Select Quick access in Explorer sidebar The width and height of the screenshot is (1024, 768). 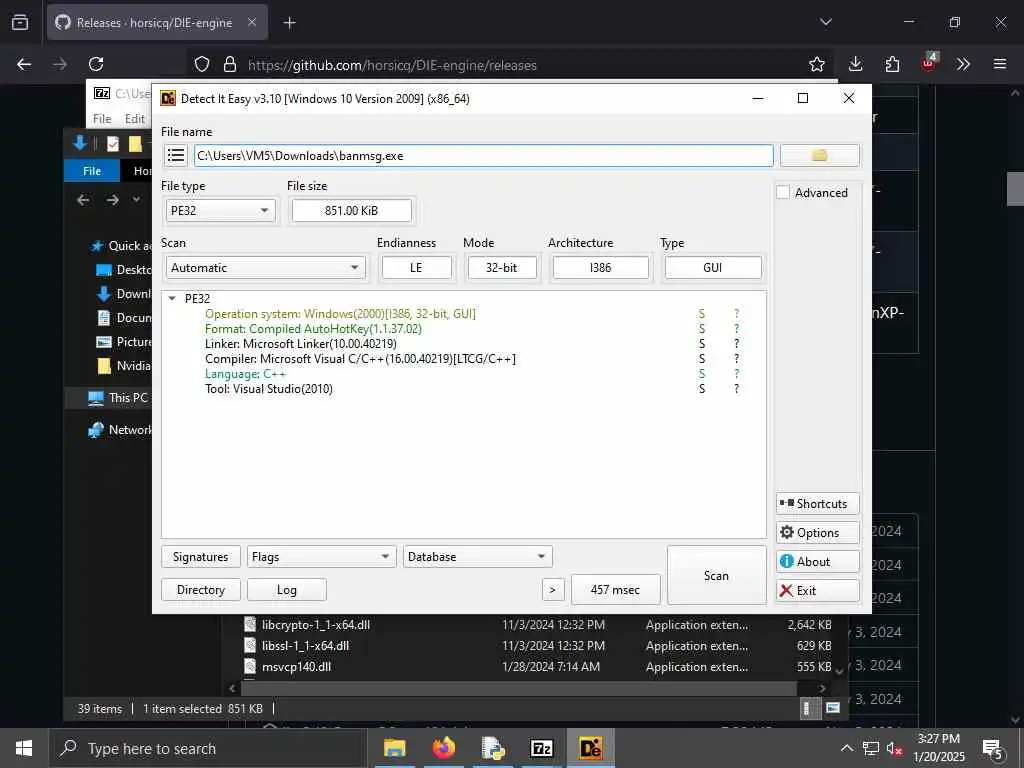[121, 246]
